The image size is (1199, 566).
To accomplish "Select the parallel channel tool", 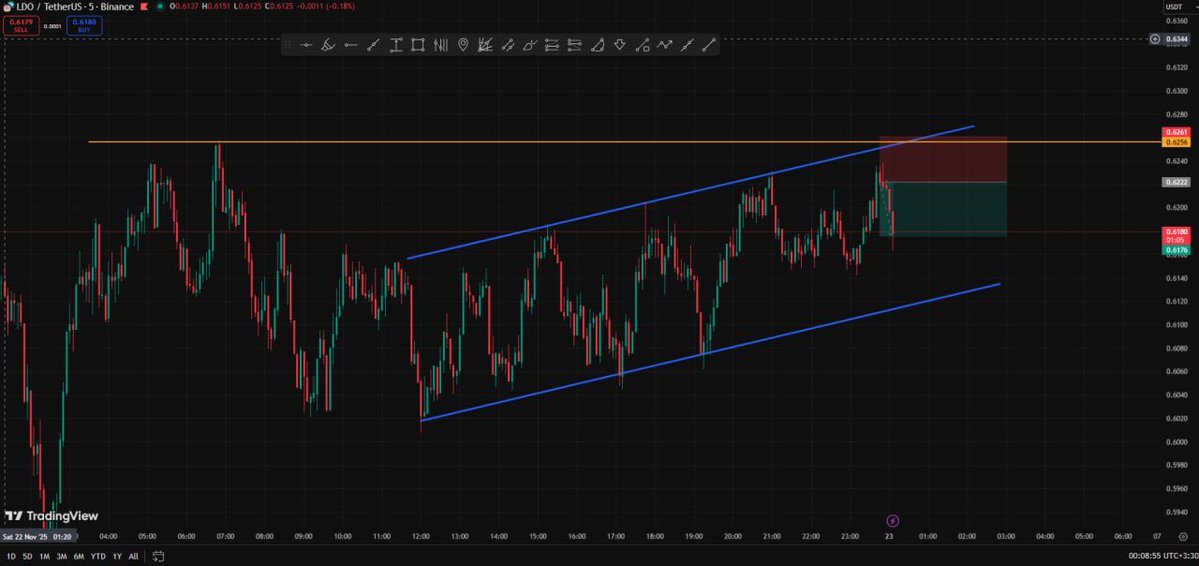I will (507, 45).
